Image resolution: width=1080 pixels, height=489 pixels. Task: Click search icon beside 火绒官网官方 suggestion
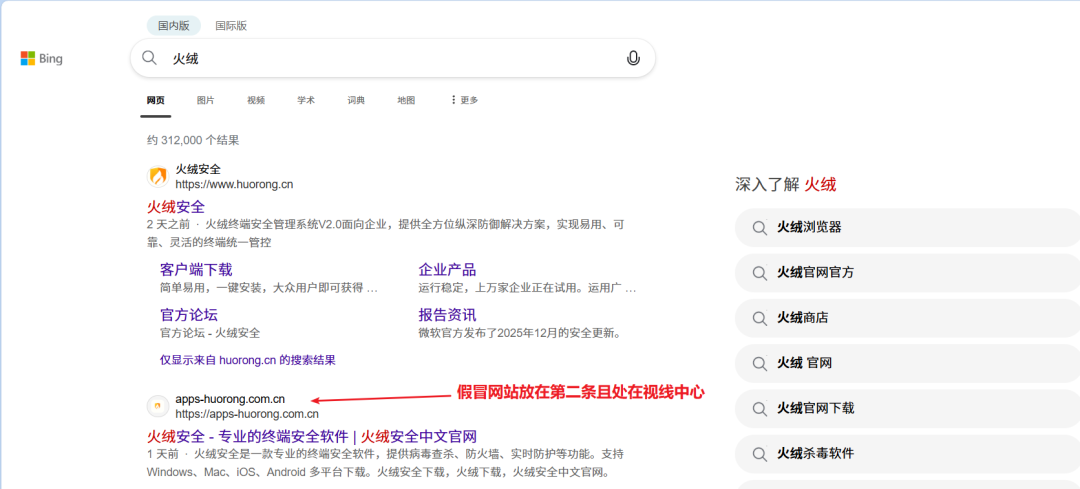click(x=760, y=273)
